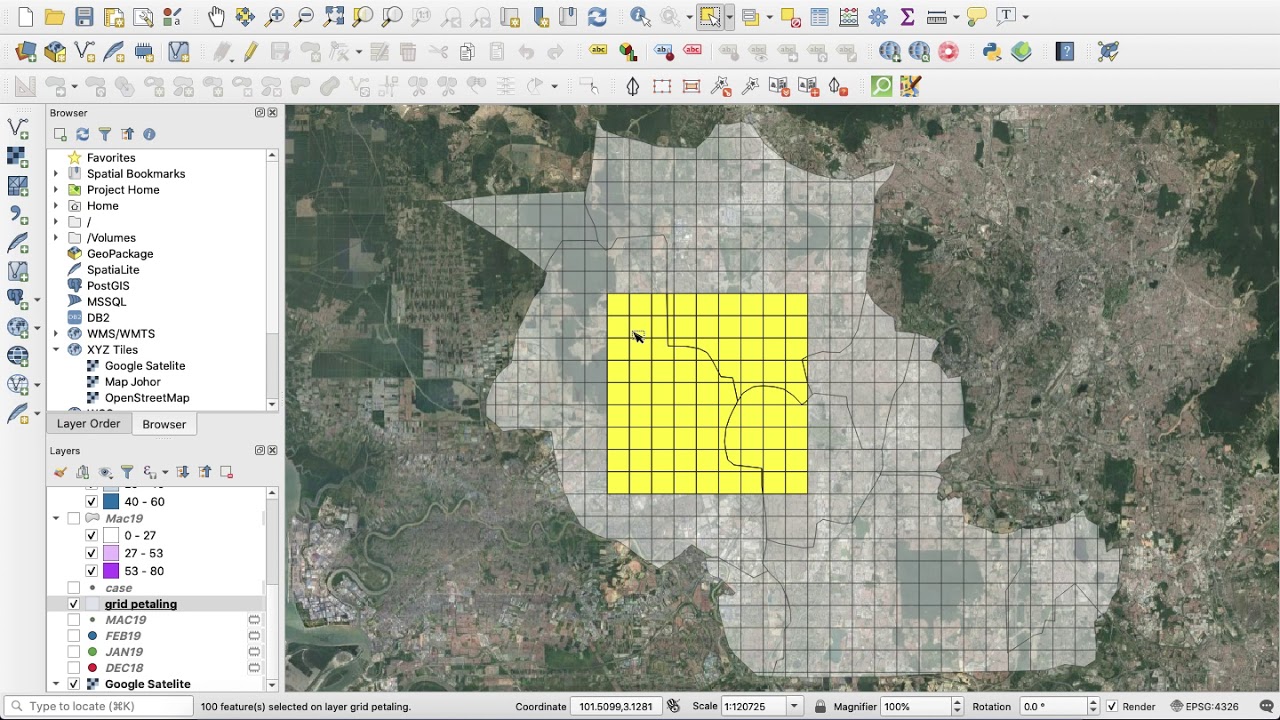Open the Data Source Manager icon
Screen dimensions: 1280x720
[26, 51]
